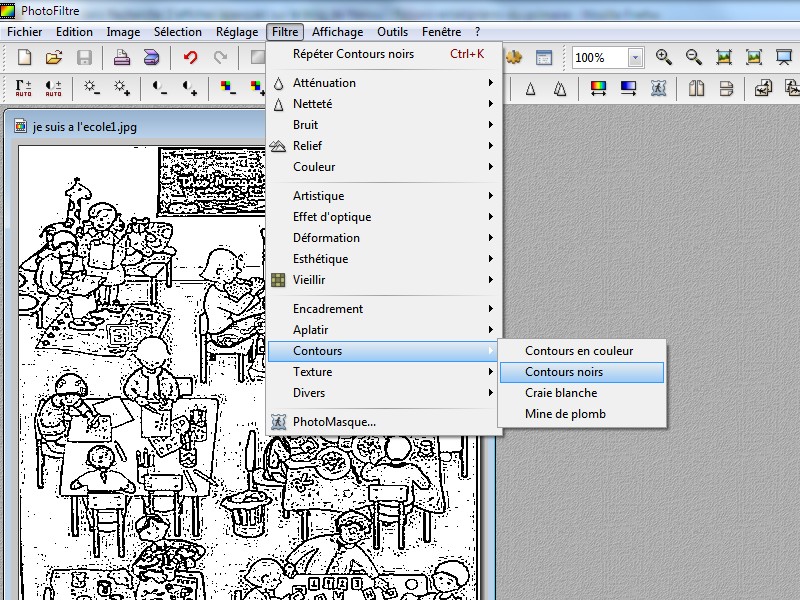Click the Zoom in magnifier icon
Screen dimensions: 800x600
663,58
